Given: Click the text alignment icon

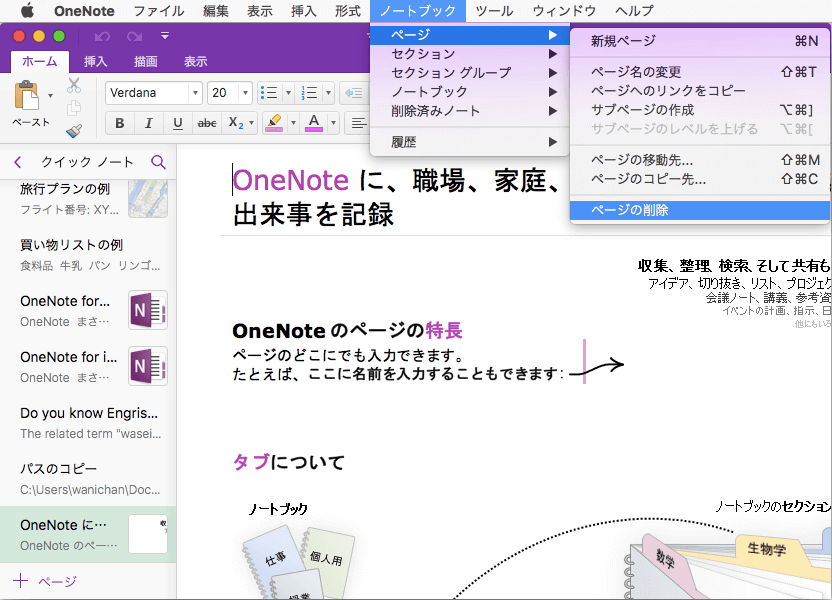Looking at the screenshot, I should pyautogui.click(x=359, y=123).
